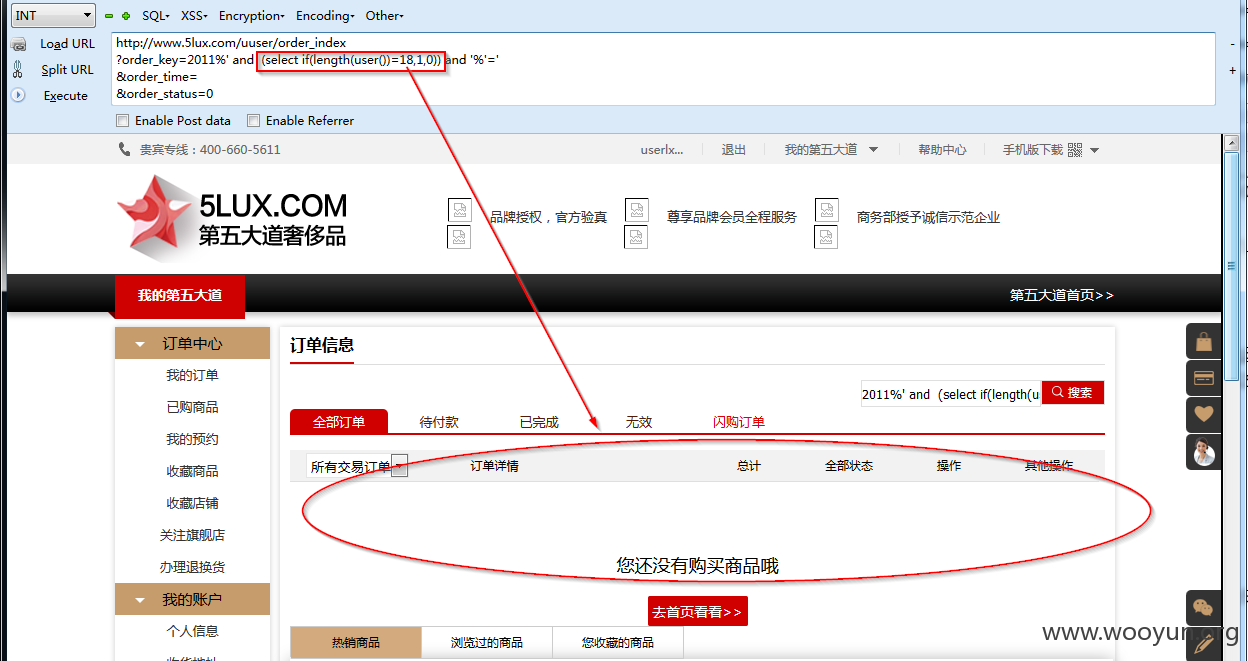Image resolution: width=1248 pixels, height=661 pixels.
Task: Open the INT type dropdown
Action: coord(53,16)
